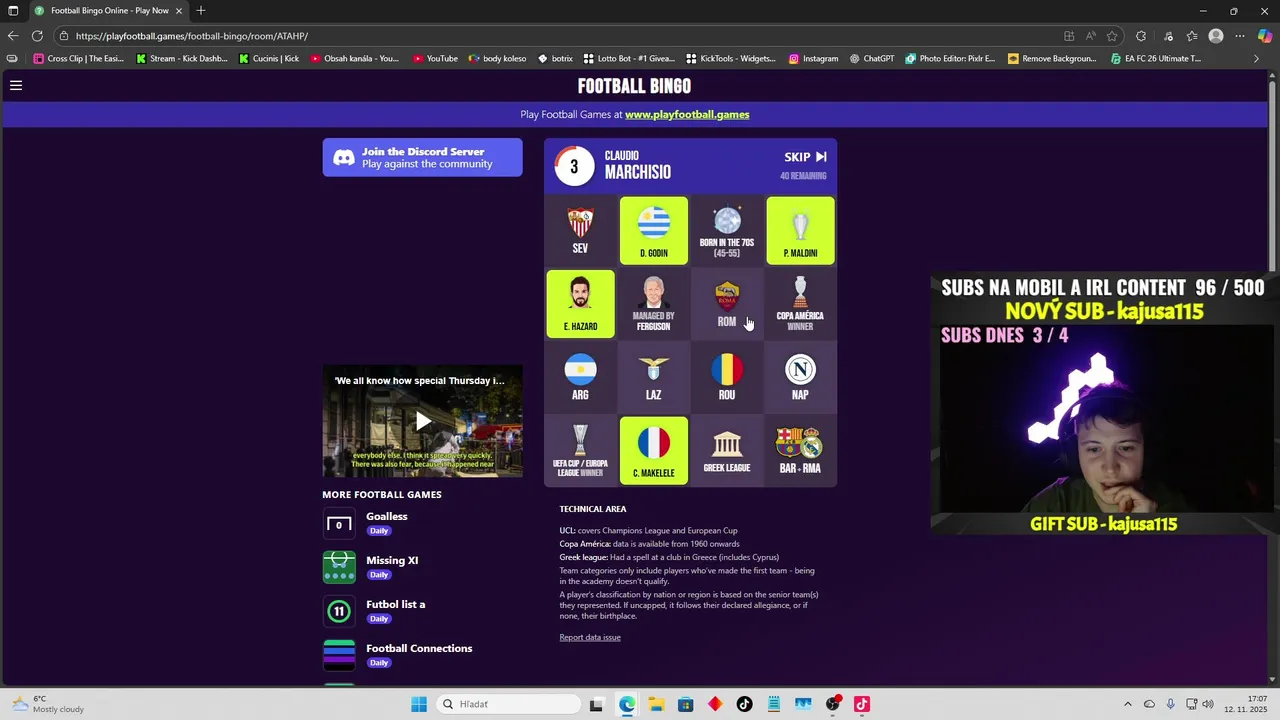Image resolution: width=1280 pixels, height=720 pixels.
Task: Open Copilot in the browser toolbar
Action: click(1265, 36)
